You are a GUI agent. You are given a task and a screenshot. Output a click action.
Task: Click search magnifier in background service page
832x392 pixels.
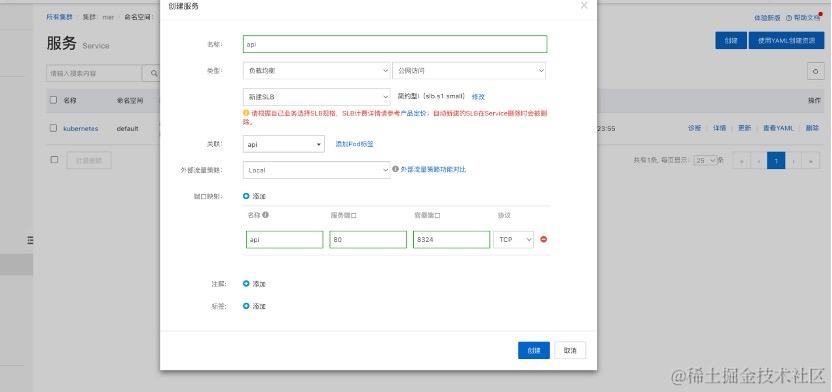pyautogui.click(x=154, y=73)
